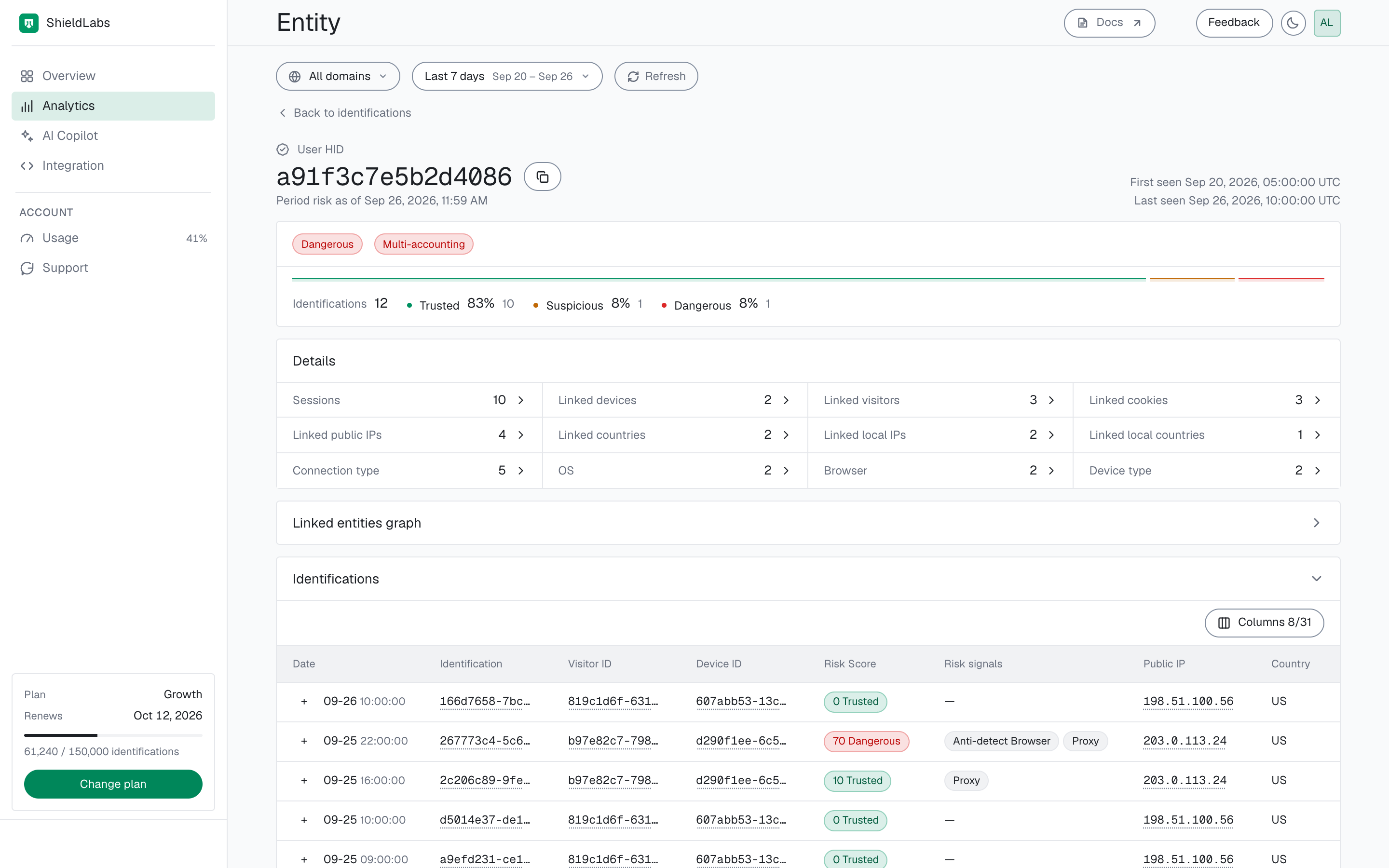Open identification 166d7658-7bc…
The height and width of the screenshot is (868, 1389).
[484, 702]
